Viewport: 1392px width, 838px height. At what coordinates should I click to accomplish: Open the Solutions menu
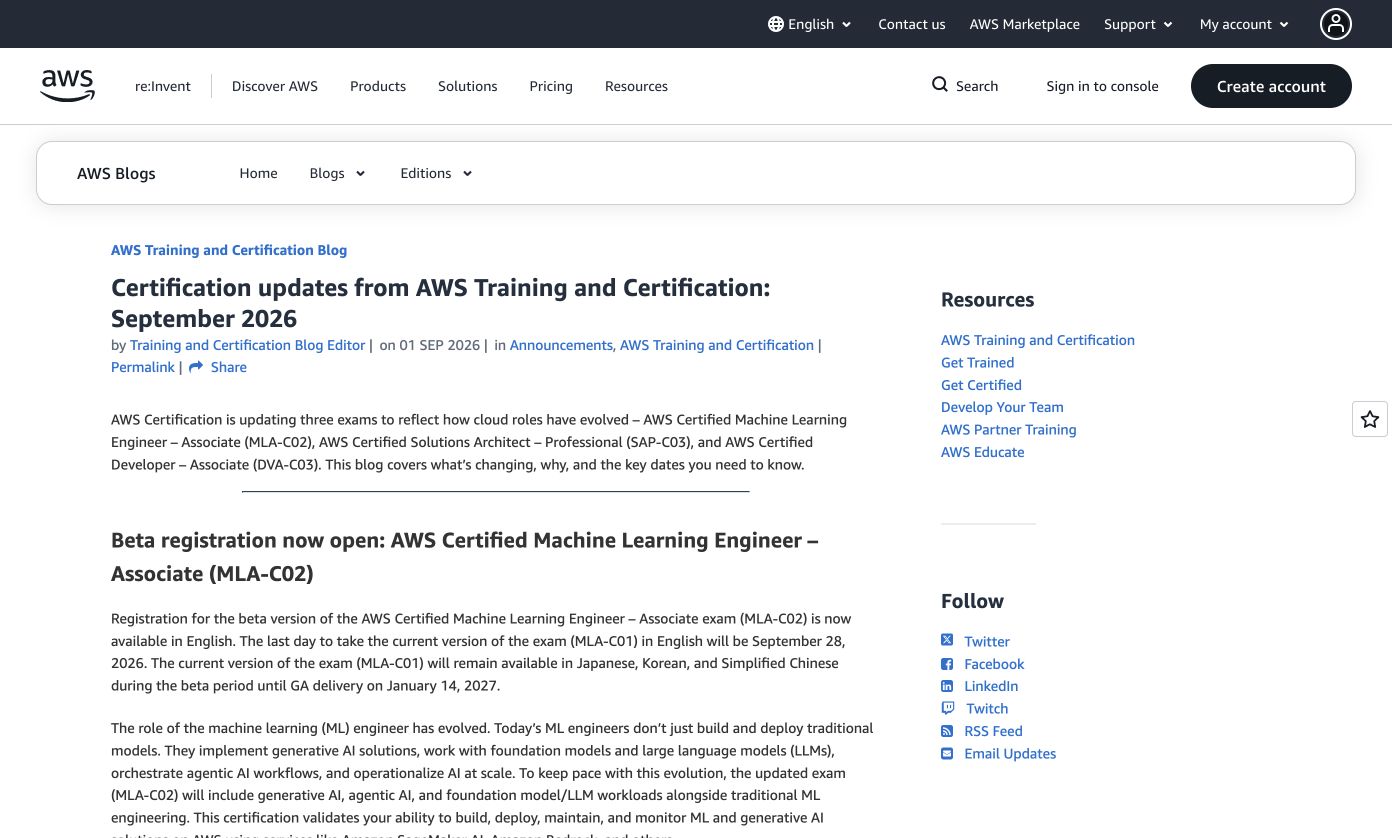(467, 86)
